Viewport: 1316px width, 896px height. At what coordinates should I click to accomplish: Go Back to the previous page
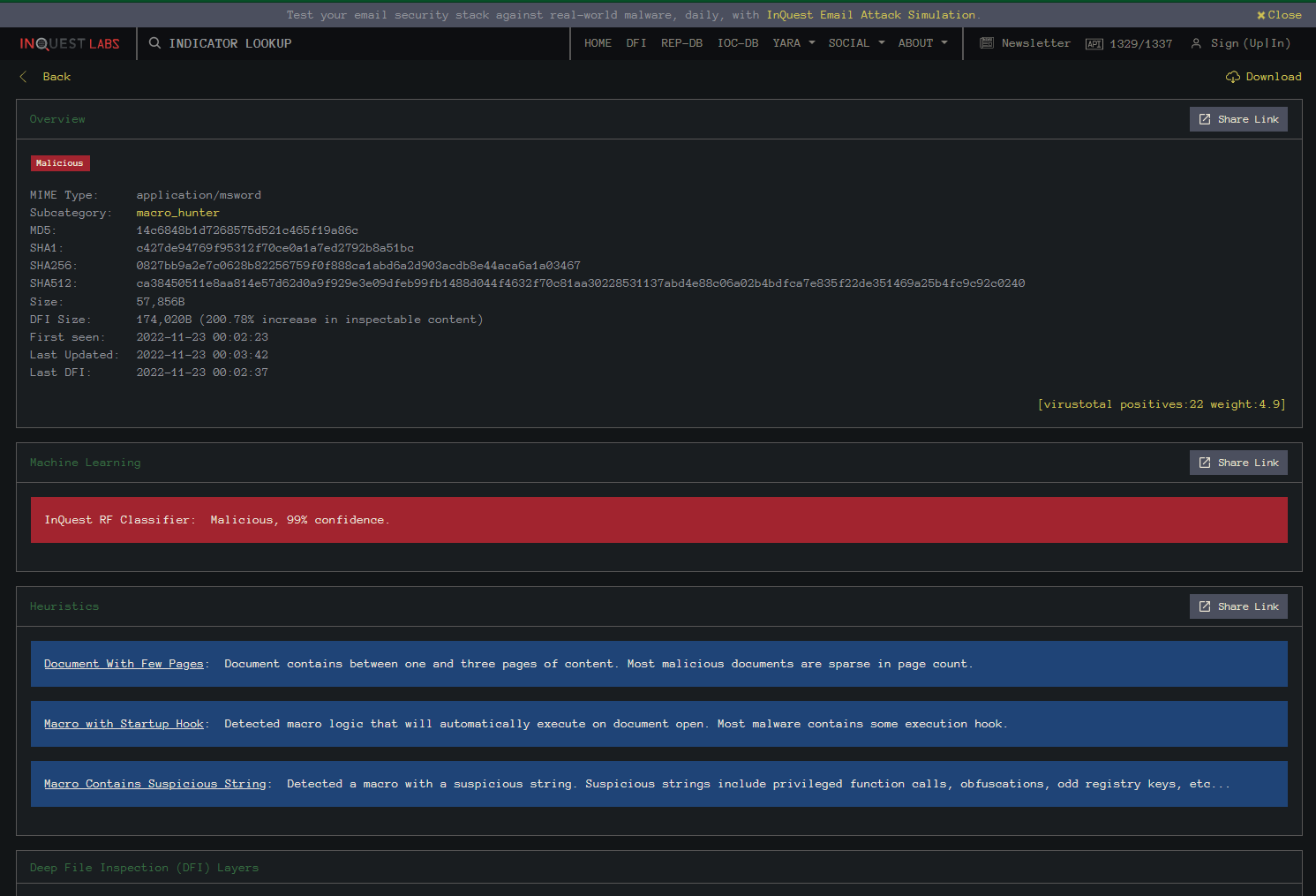(x=56, y=77)
